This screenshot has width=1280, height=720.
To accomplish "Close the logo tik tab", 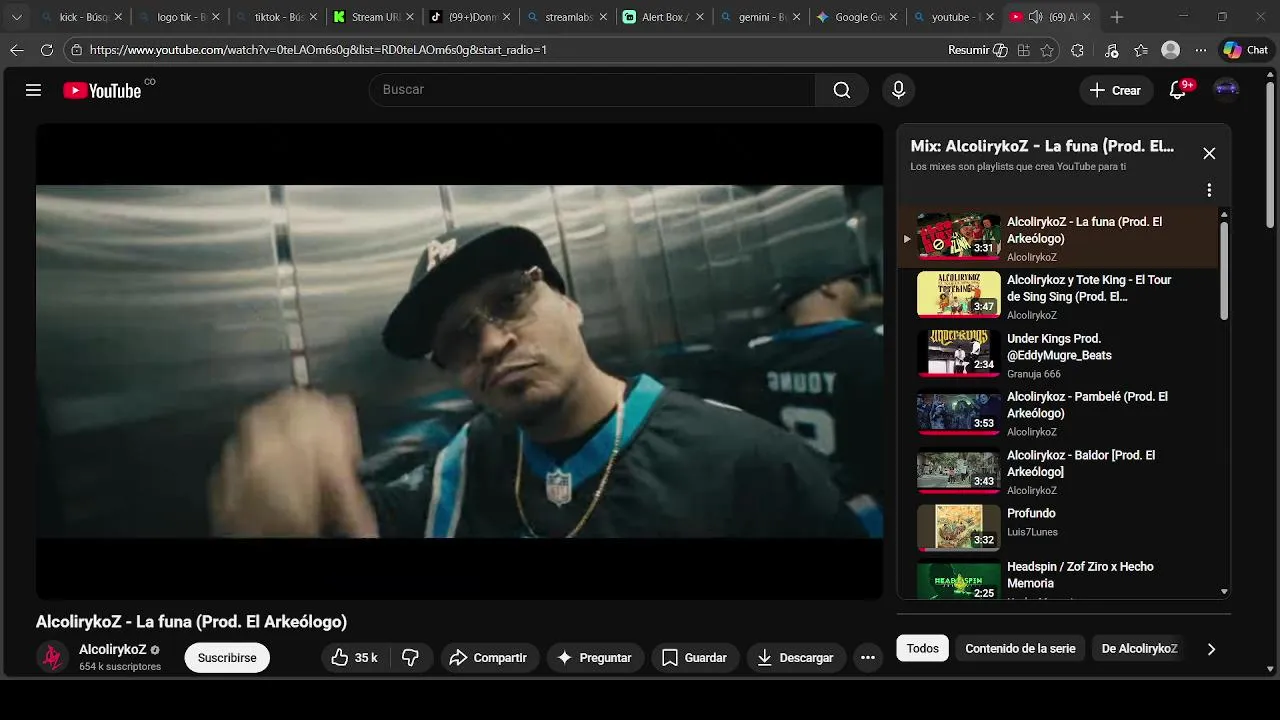I will [215, 17].
